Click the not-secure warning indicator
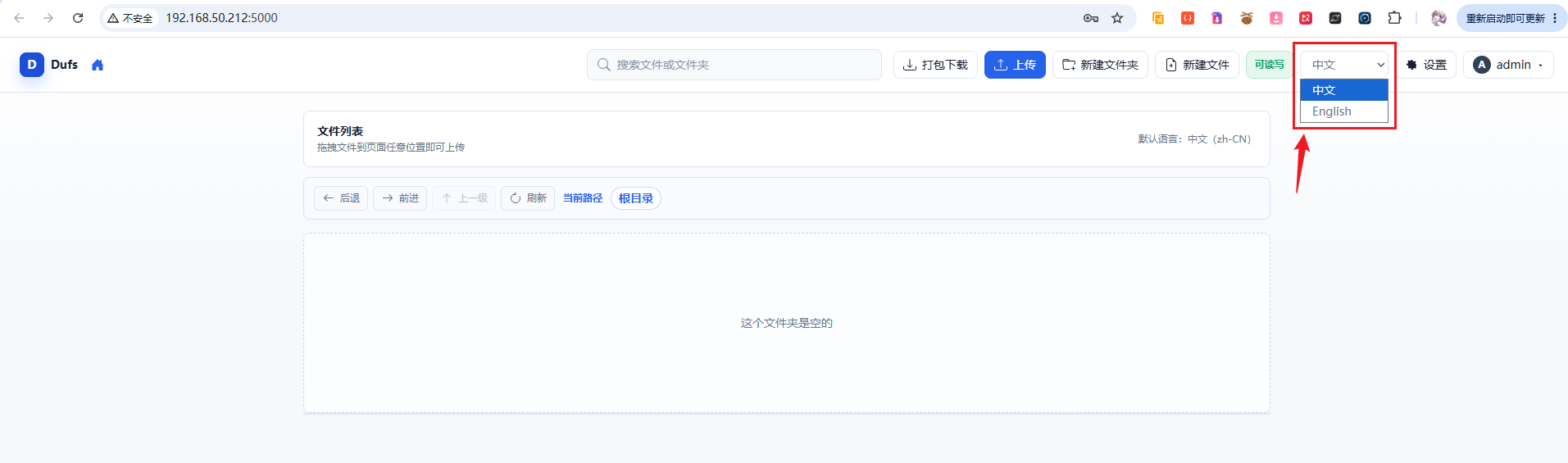 point(130,18)
